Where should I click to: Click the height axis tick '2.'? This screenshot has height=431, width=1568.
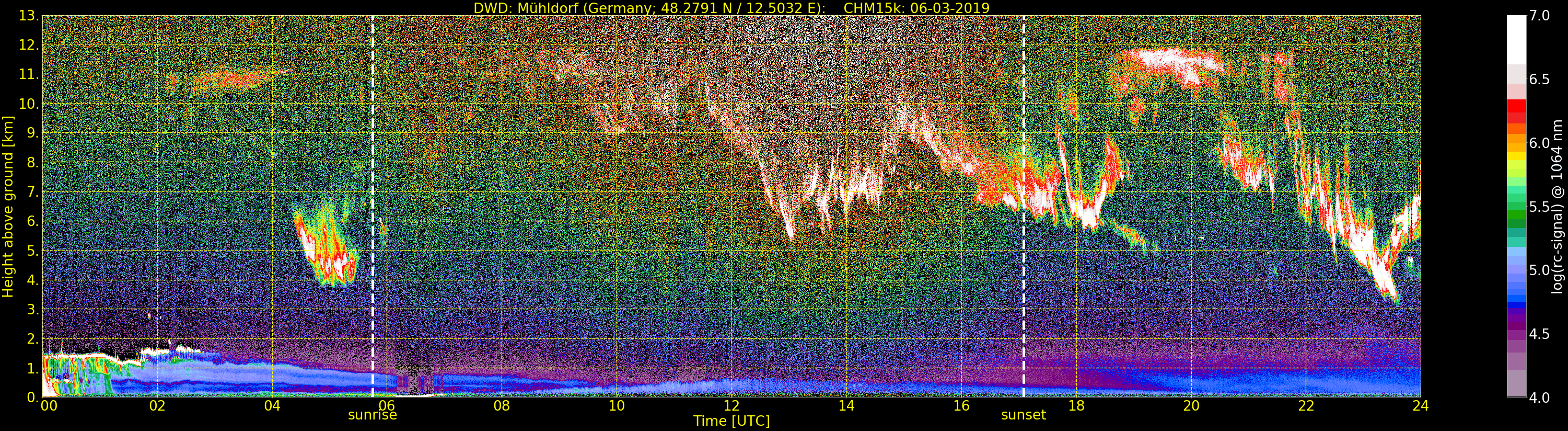click(x=33, y=338)
